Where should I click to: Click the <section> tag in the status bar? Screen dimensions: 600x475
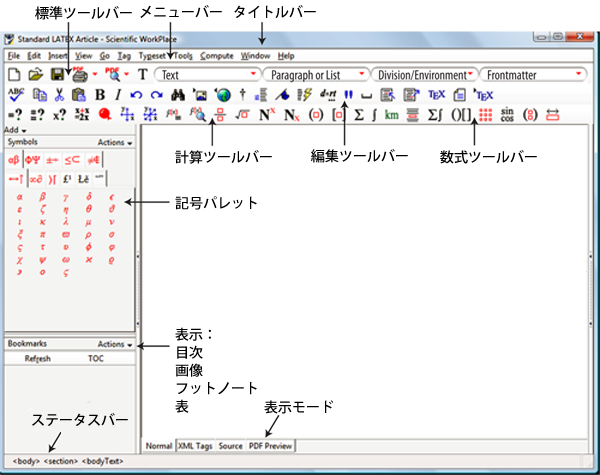tap(61, 461)
